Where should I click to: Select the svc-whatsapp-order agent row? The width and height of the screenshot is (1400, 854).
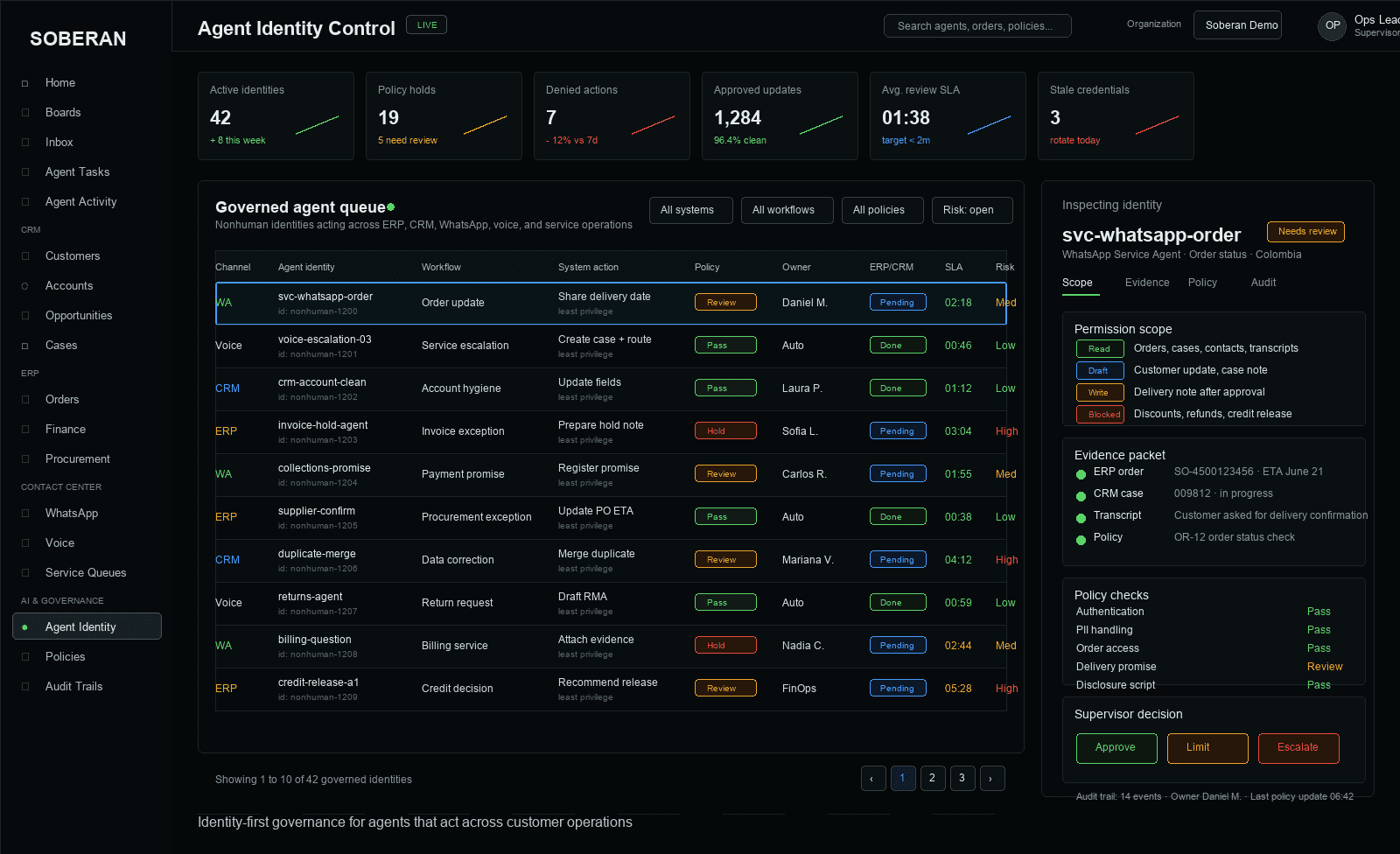point(611,303)
